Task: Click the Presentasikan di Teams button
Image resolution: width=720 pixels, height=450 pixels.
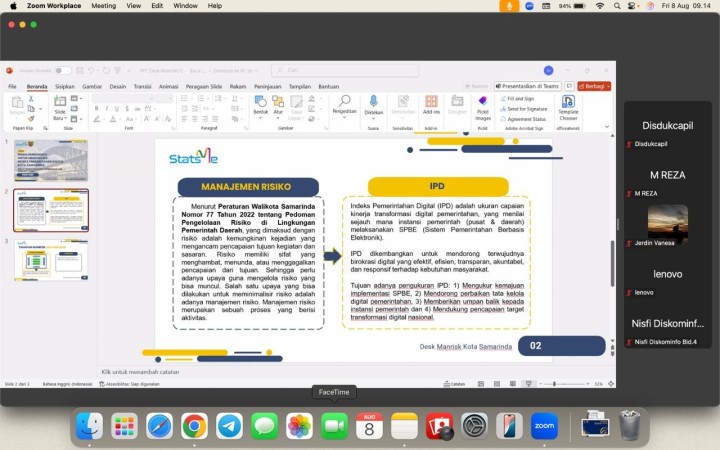Action: click(528, 86)
